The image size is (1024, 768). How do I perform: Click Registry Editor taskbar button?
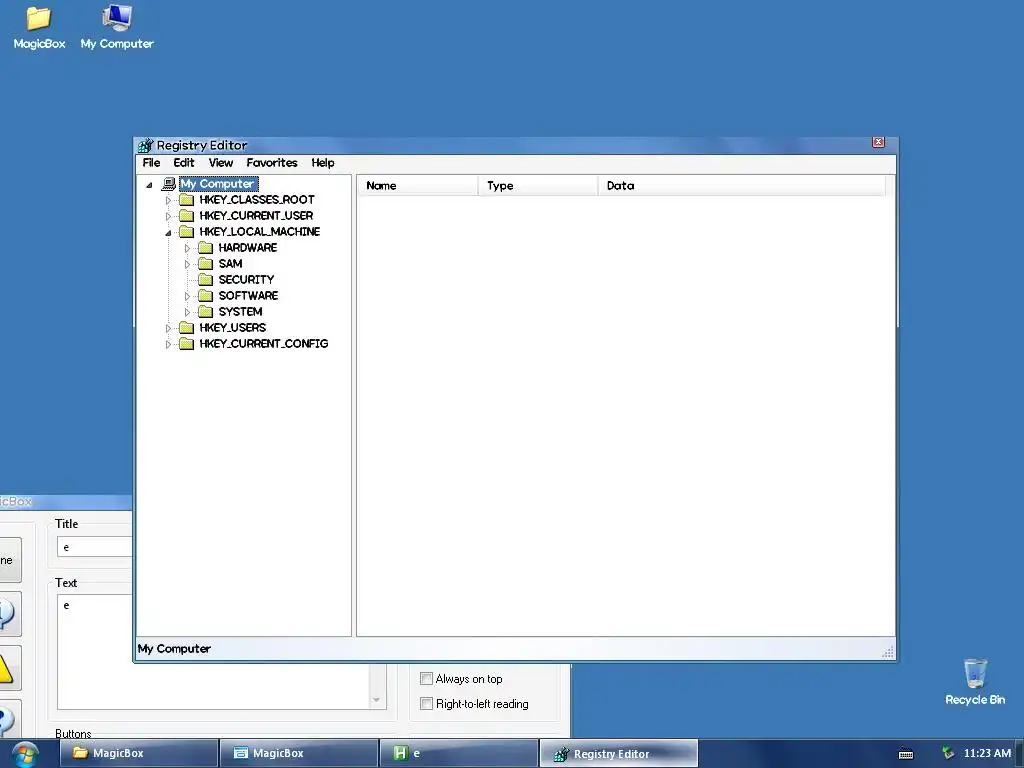618,754
